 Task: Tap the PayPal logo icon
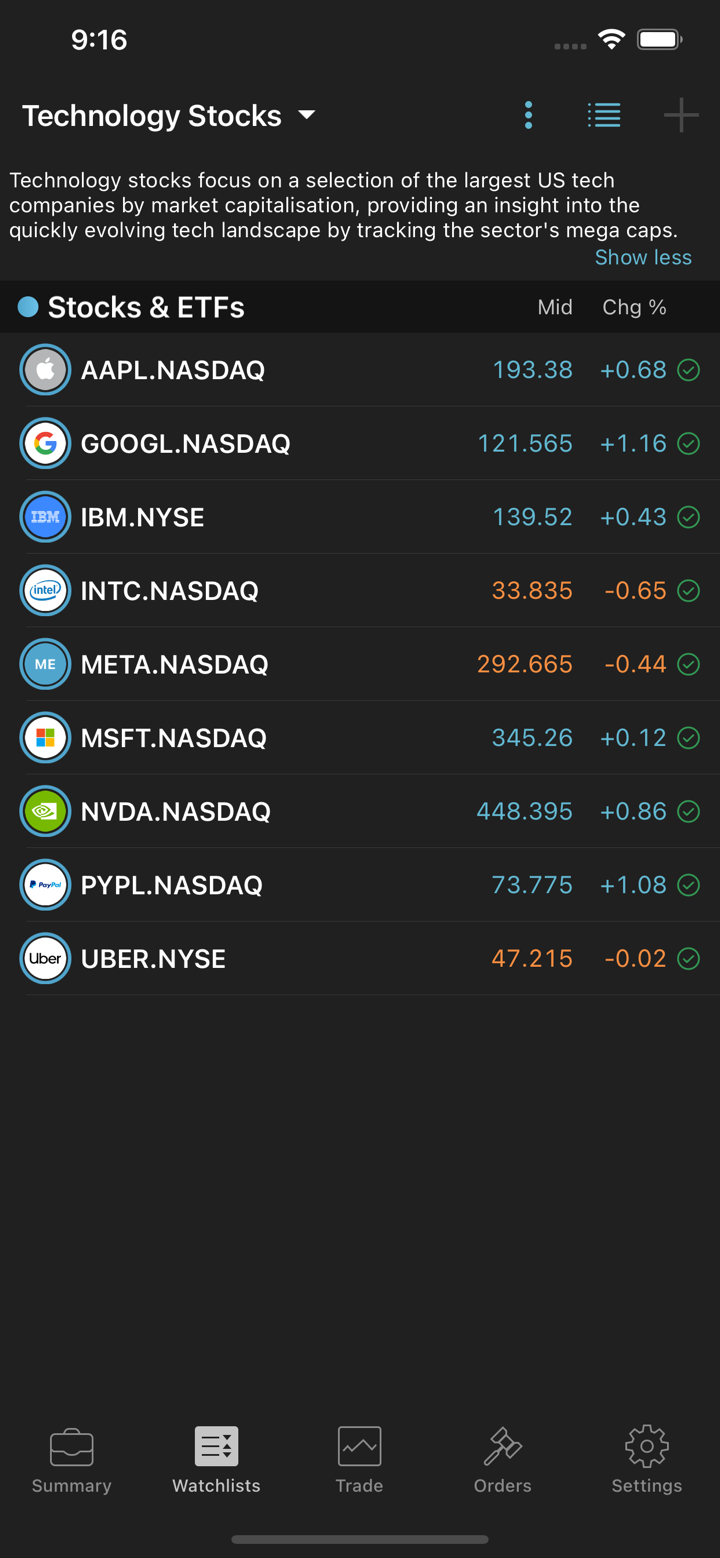click(x=45, y=885)
